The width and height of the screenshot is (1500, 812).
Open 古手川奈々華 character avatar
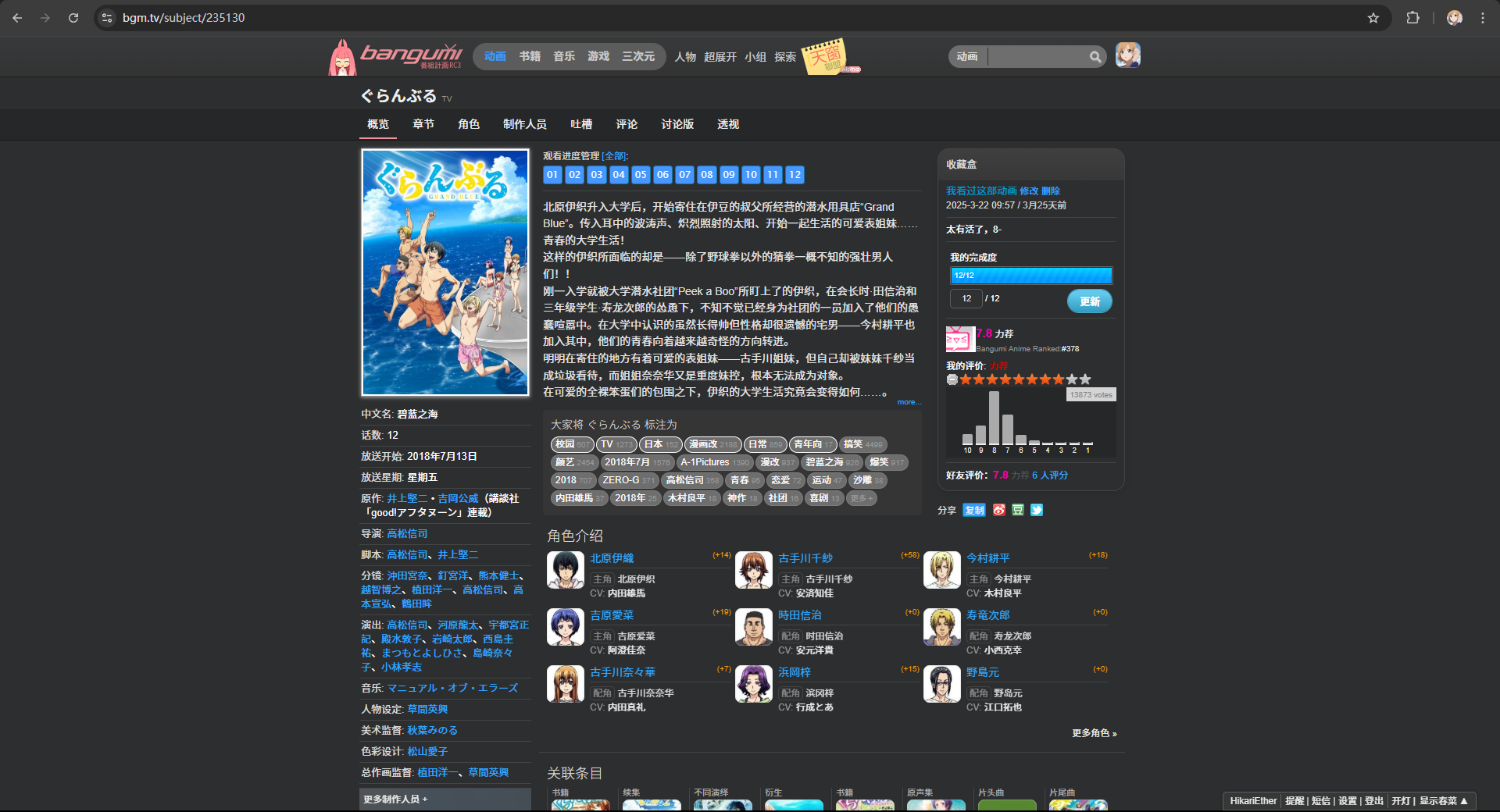[566, 684]
